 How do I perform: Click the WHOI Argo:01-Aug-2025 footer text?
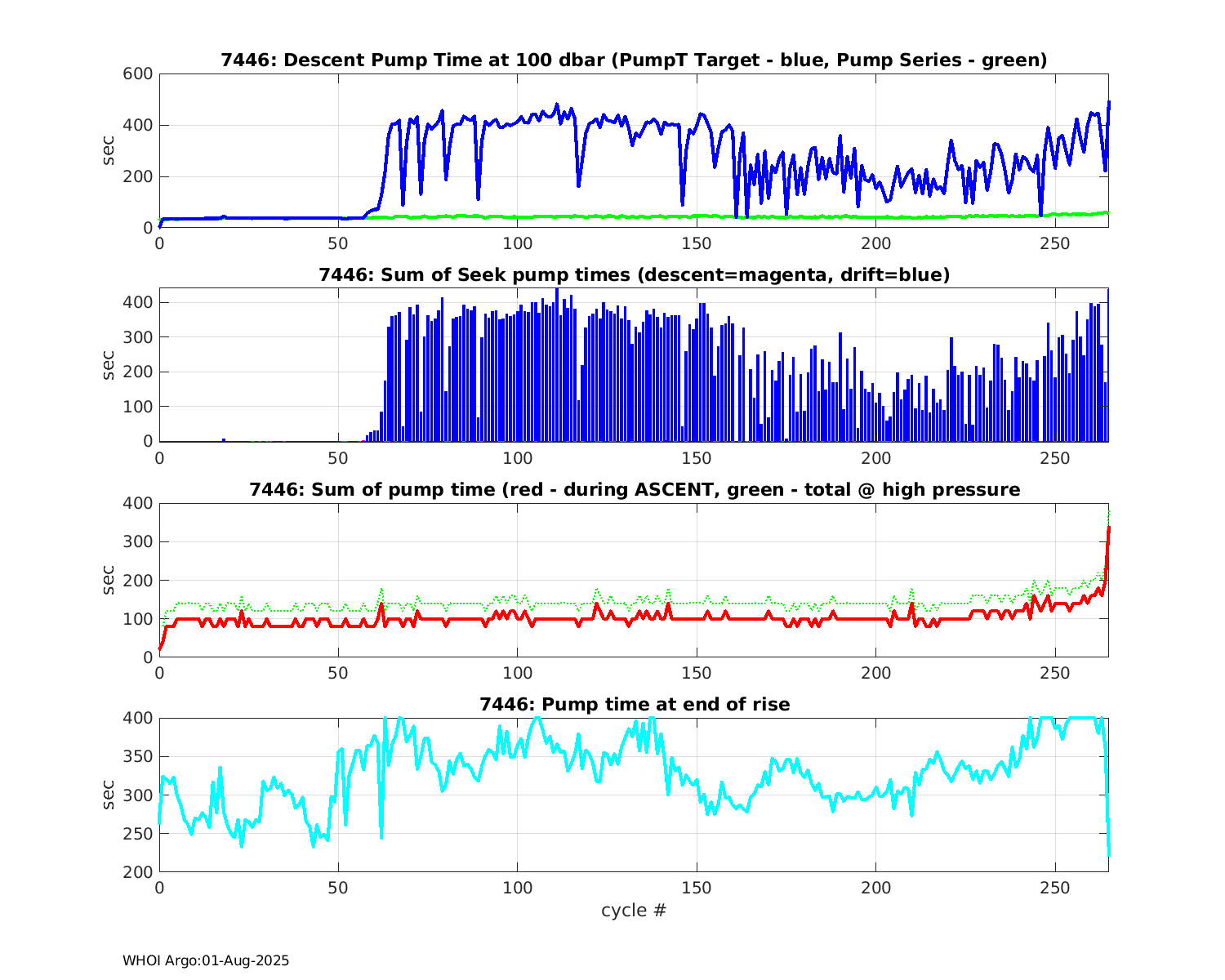coord(206,961)
